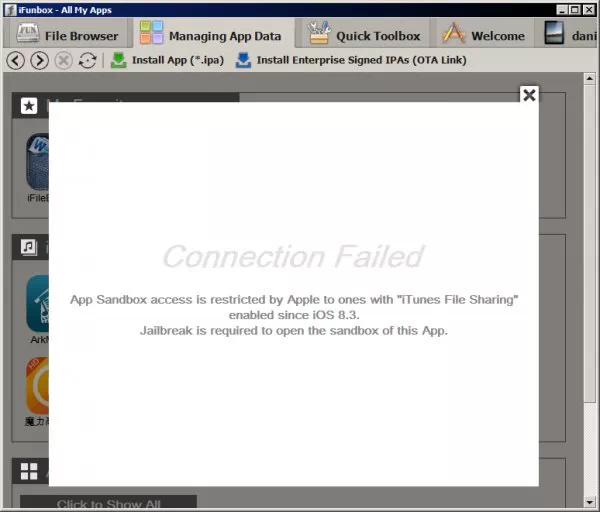Click the scrollbar up arrow
600x512 pixels.
[590, 78]
